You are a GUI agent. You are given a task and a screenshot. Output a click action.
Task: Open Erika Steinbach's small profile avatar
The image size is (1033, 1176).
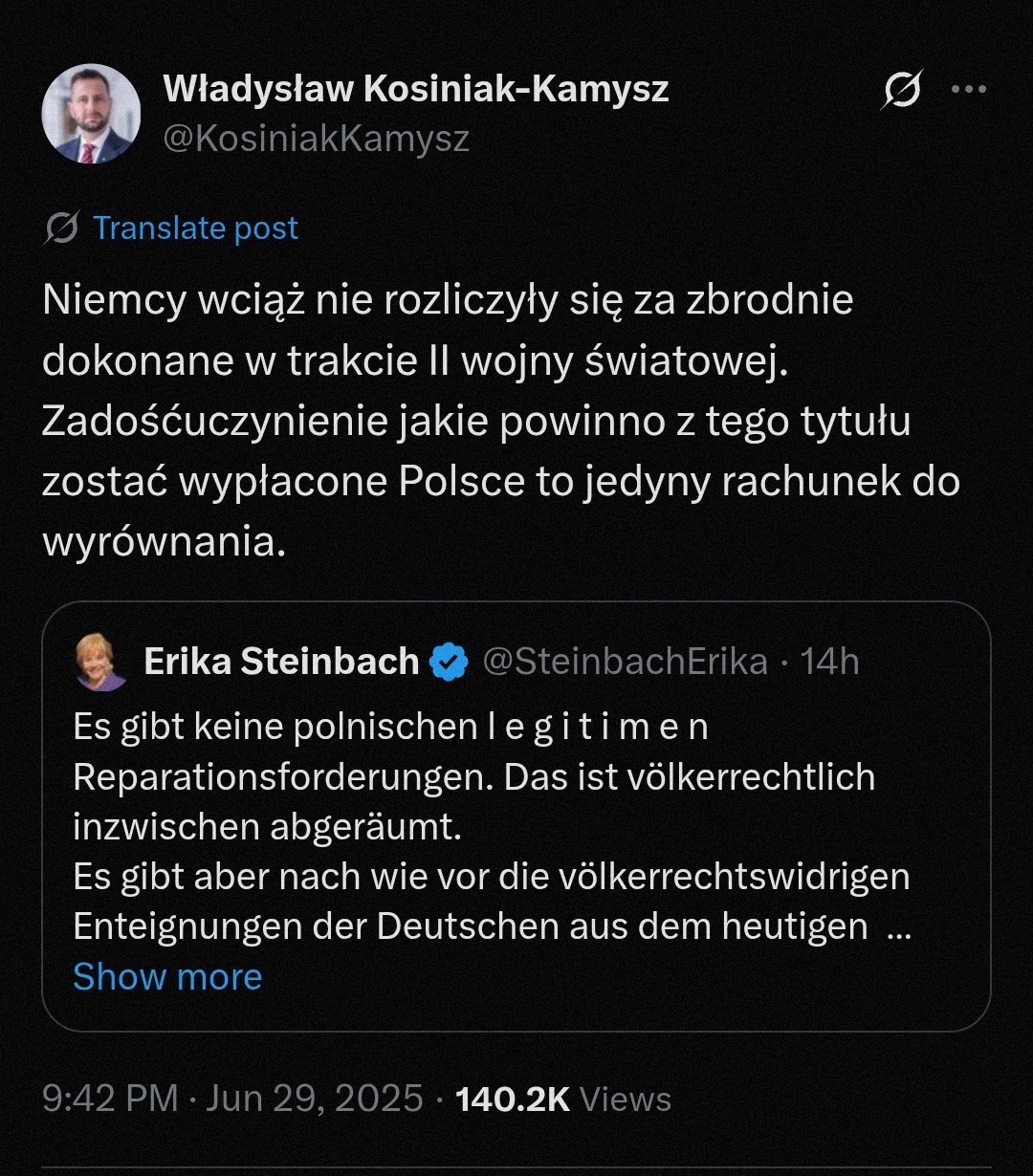tap(100, 662)
